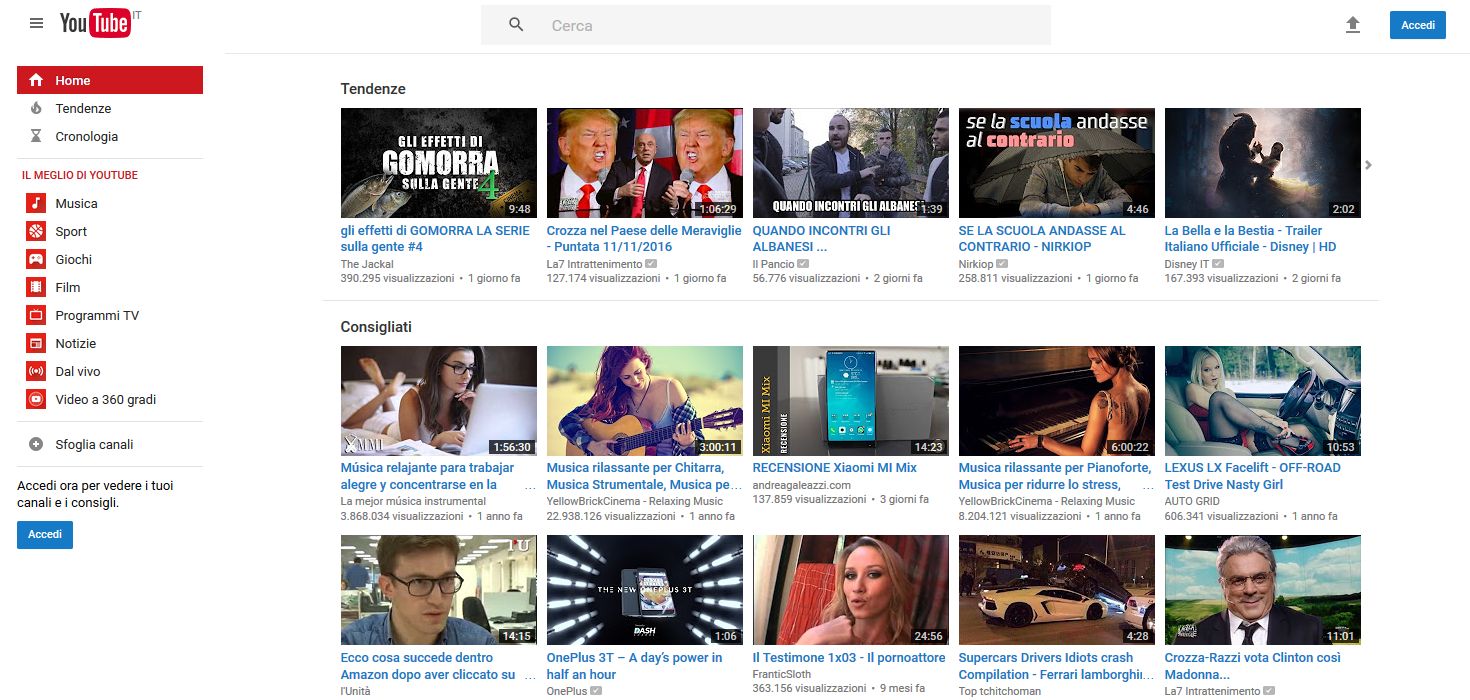
Task: Click the Dal vivo broadcast icon
Action: point(36,371)
